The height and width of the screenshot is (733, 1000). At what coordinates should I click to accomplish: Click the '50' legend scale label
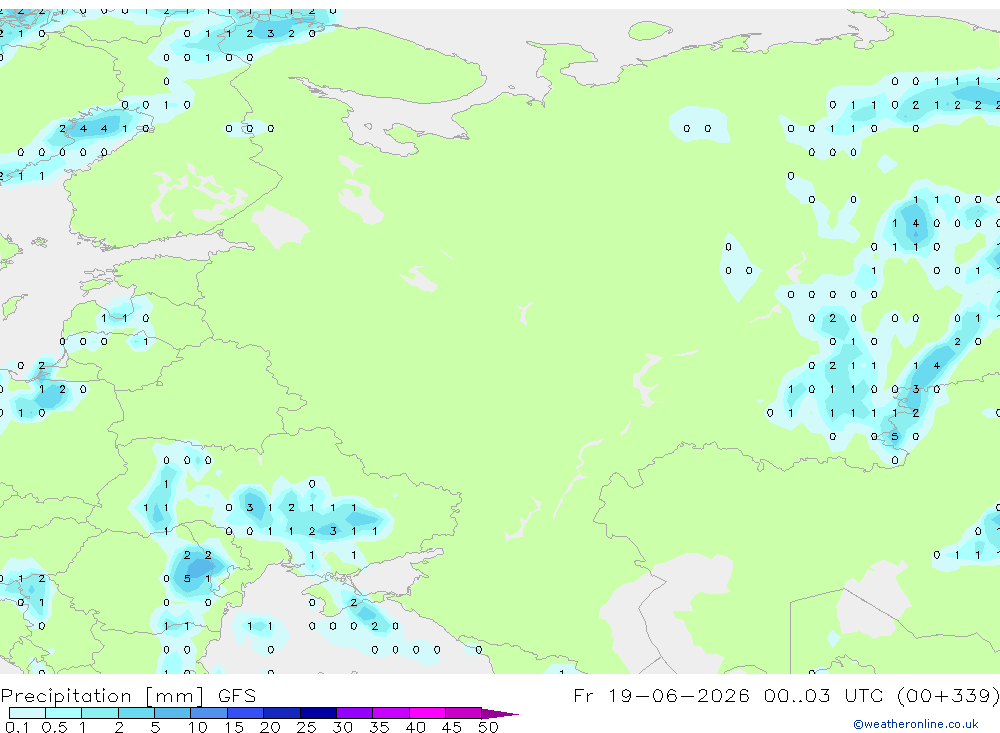(x=489, y=727)
